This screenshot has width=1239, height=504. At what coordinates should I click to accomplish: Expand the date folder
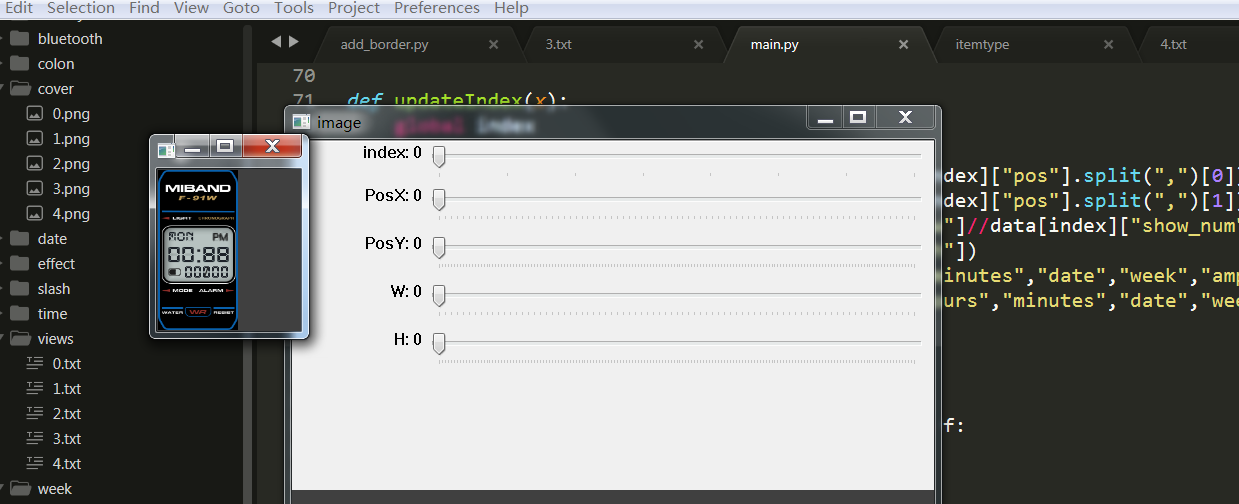tap(52, 239)
